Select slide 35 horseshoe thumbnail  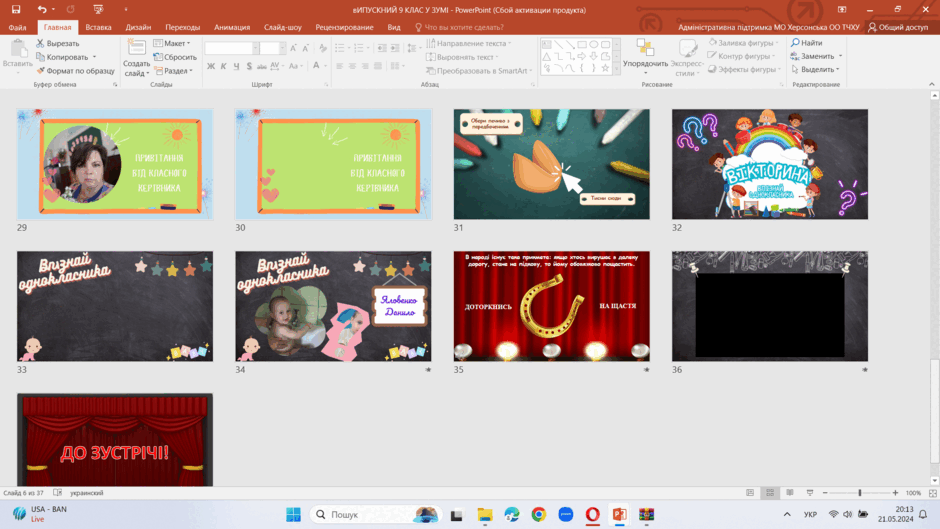pos(552,306)
